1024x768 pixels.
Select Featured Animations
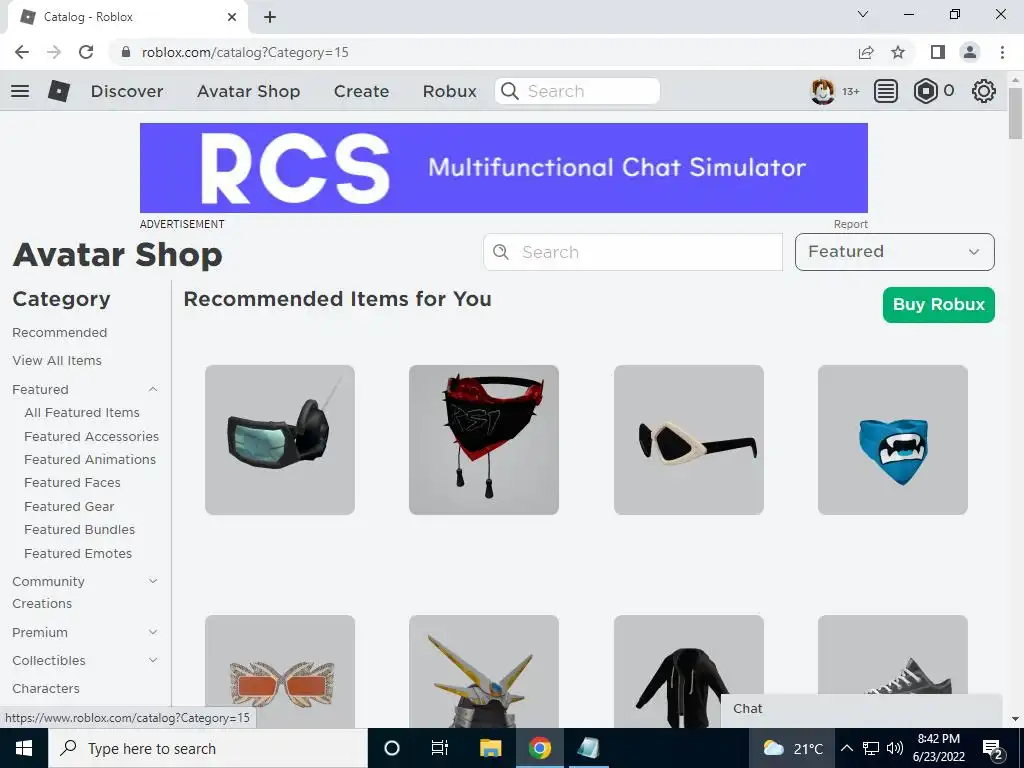point(90,460)
